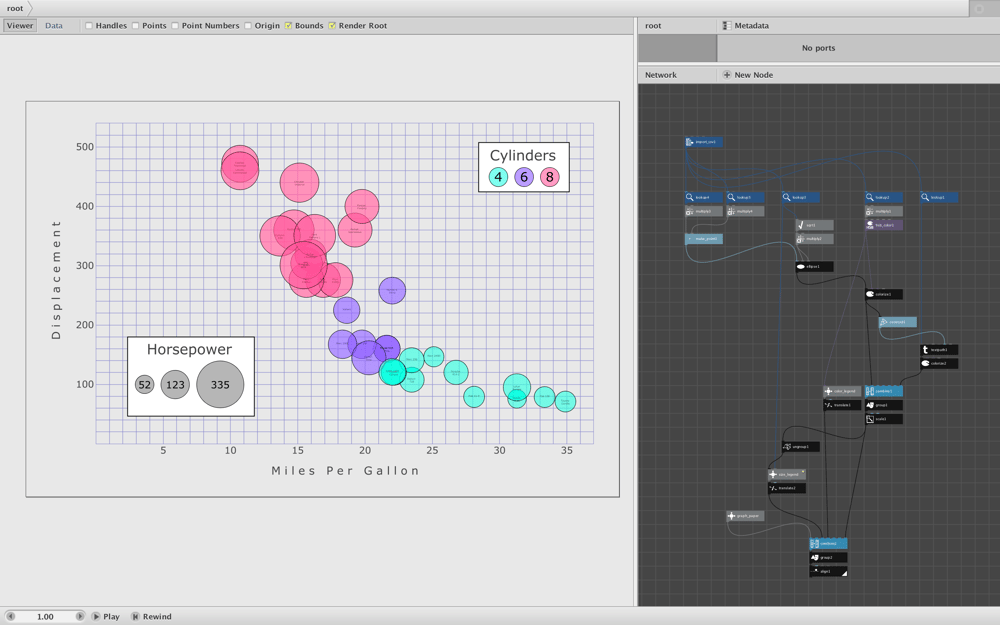Select the multiply1 node
Viewport: 1000px width, 625px height.
coord(883,211)
